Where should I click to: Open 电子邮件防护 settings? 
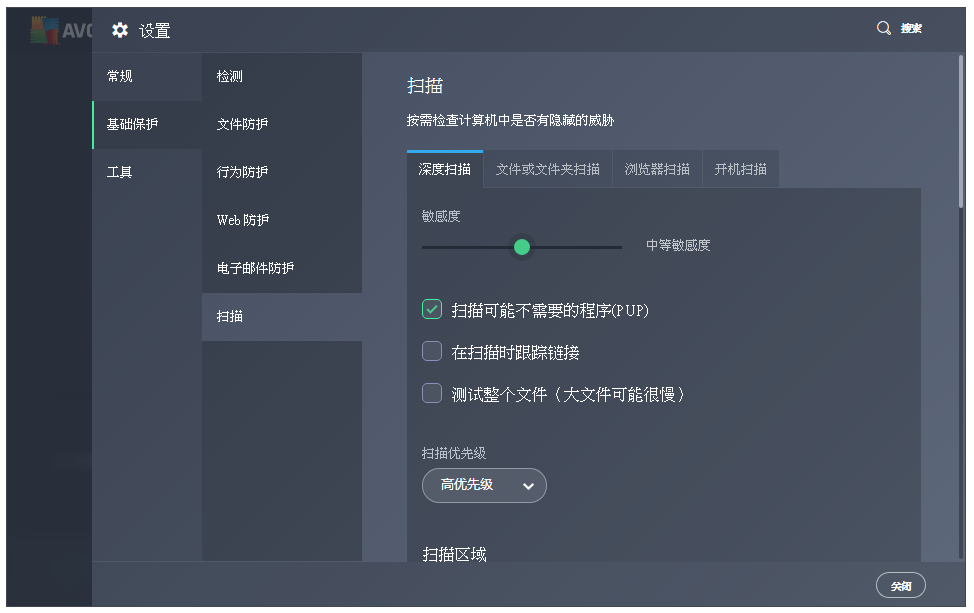click(x=256, y=268)
